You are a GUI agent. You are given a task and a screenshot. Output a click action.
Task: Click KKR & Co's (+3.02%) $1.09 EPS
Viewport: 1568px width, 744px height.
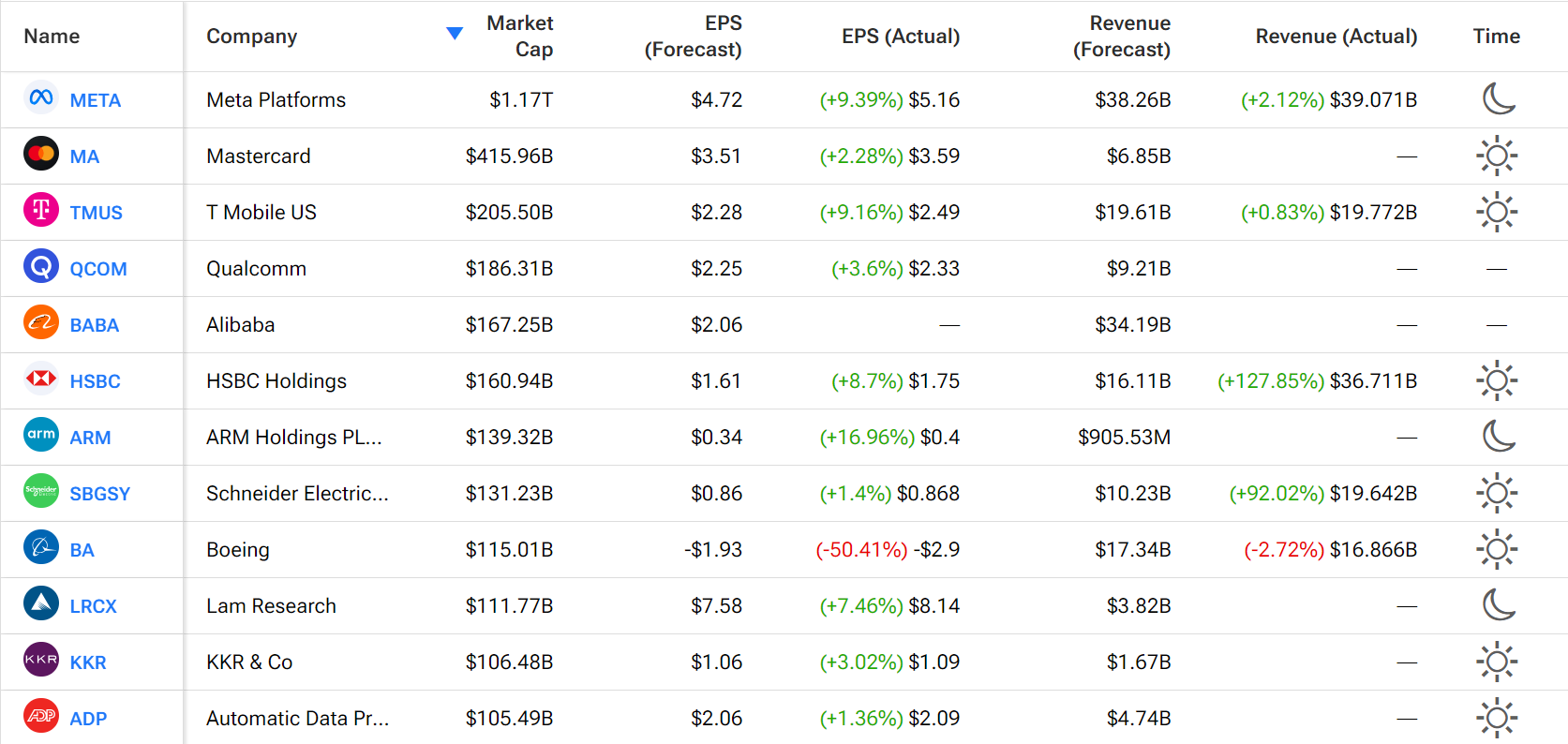click(x=889, y=662)
